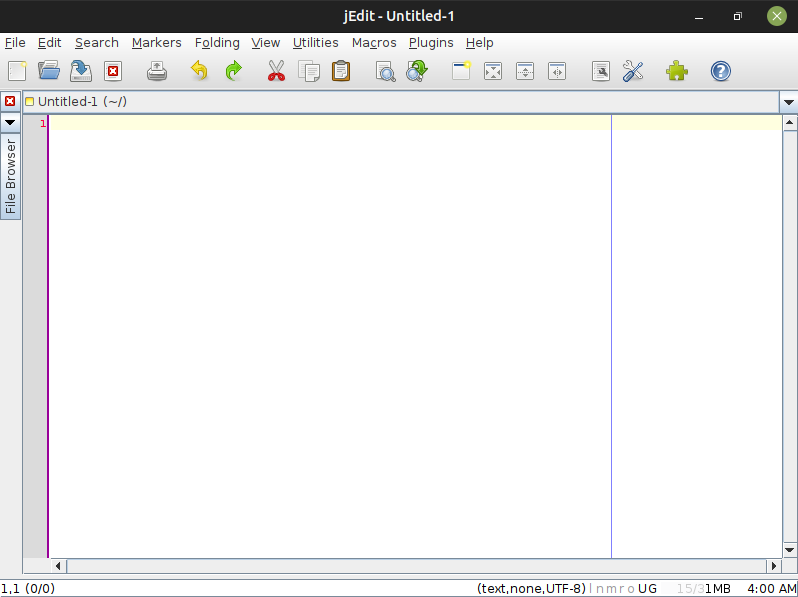Click (text,none,UTF-8) mode status
The image size is (798, 597).
coord(531,589)
